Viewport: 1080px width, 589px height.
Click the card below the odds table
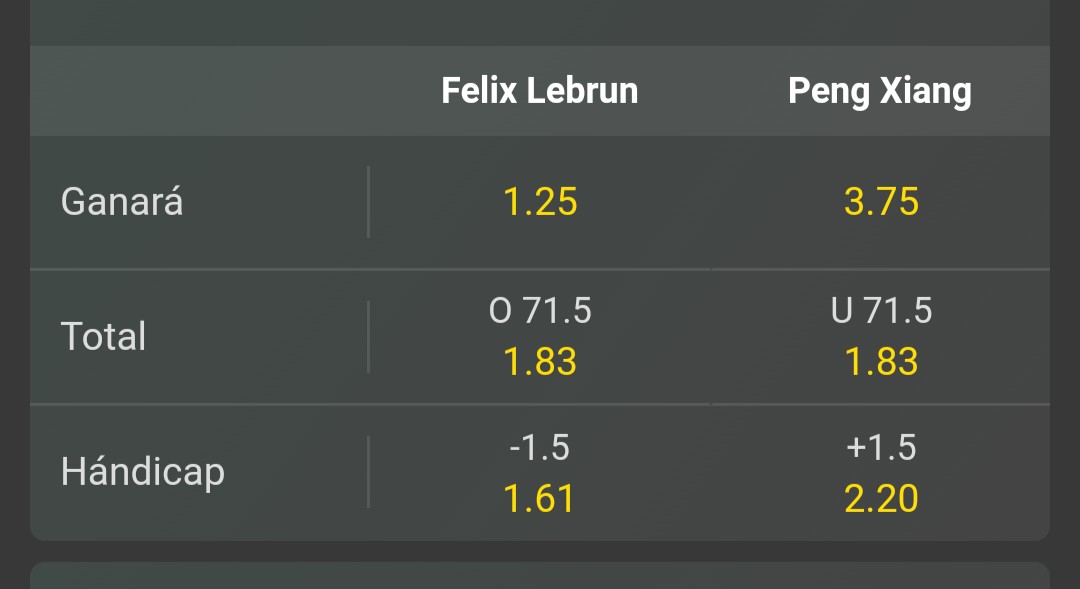(x=540, y=576)
